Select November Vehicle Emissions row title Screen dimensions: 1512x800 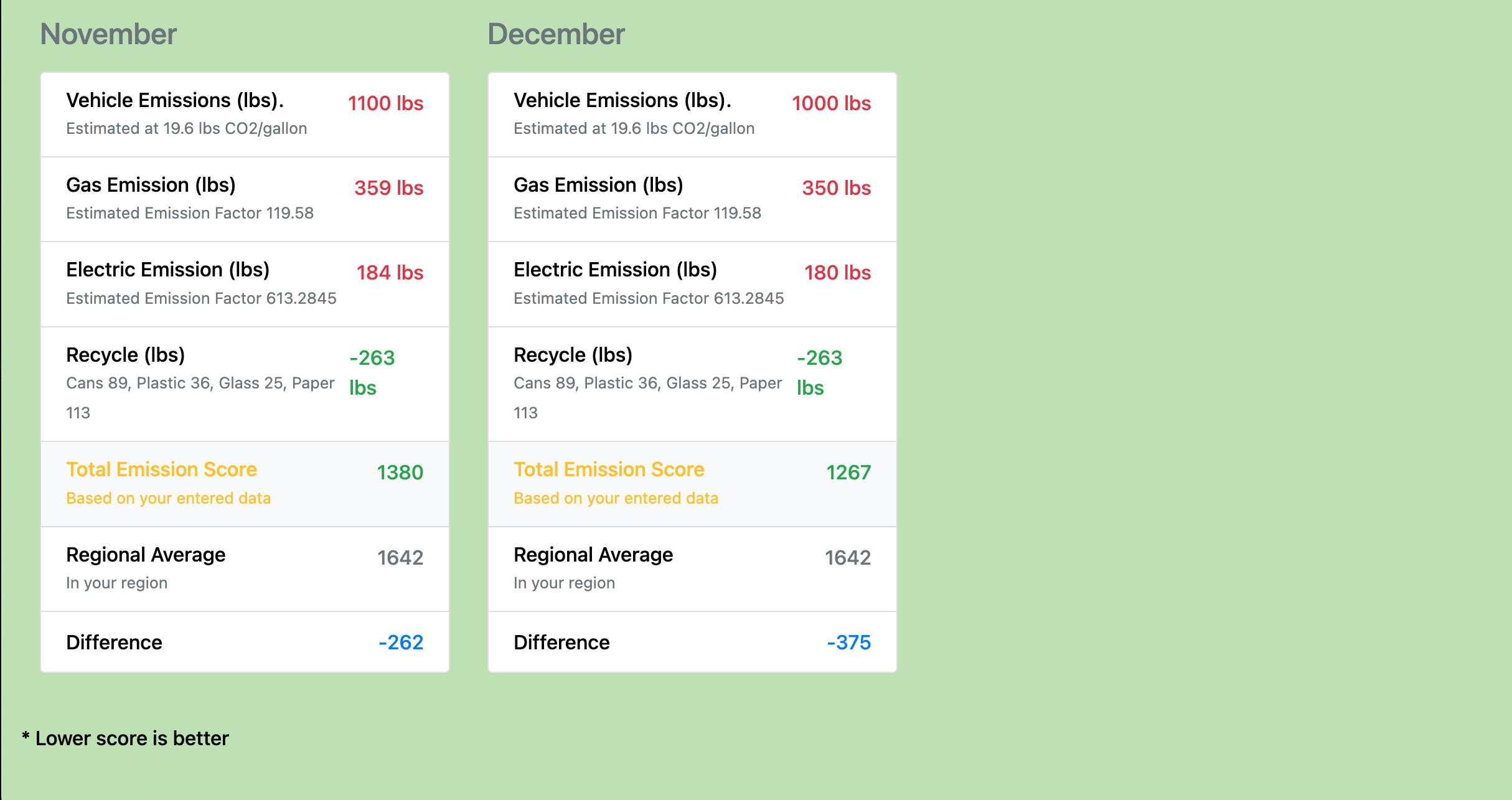click(175, 100)
